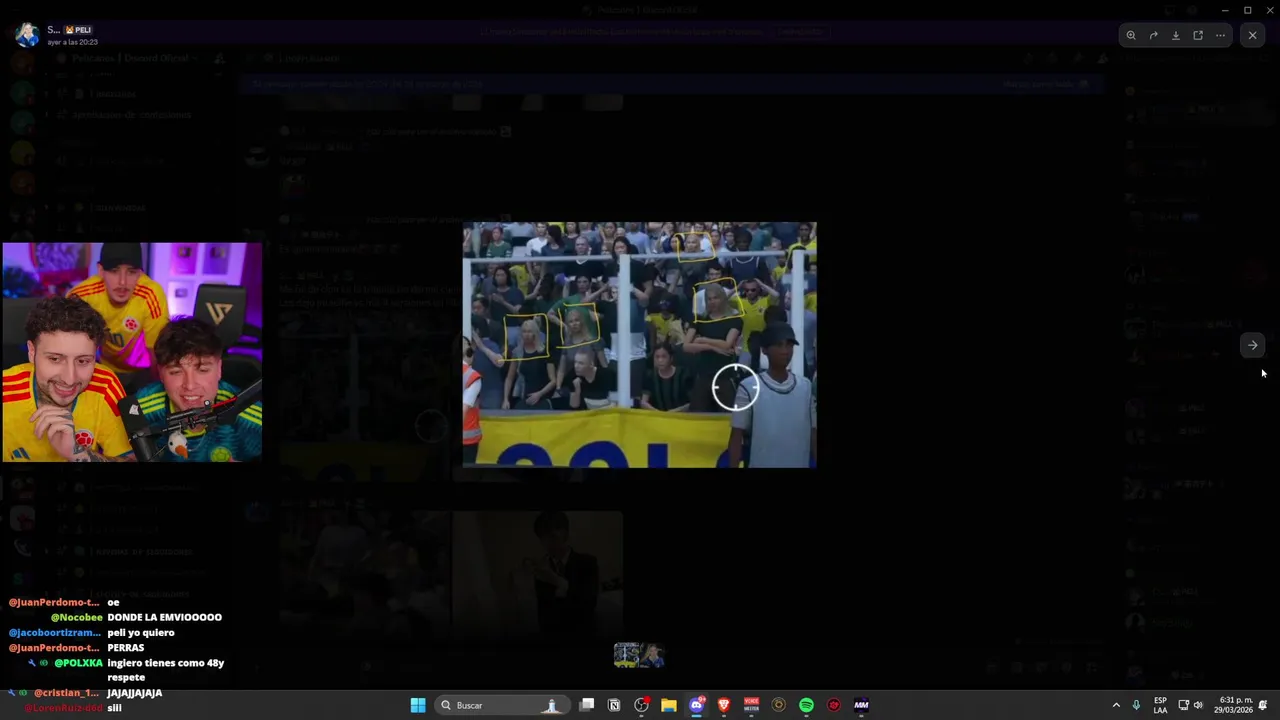1280x720 pixels.
Task: Show hidden system tray icons
Action: [x=1116, y=705]
